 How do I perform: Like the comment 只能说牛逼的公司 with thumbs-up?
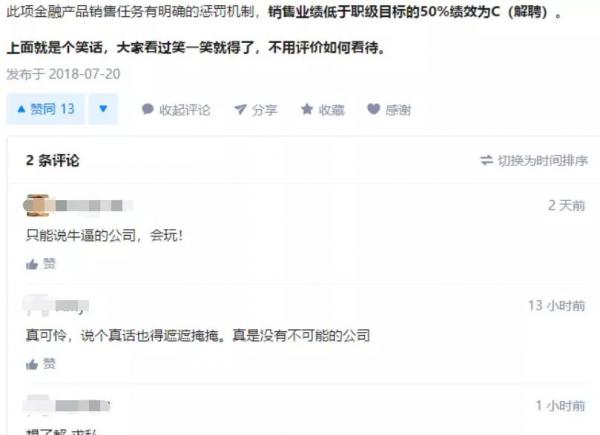pyautogui.click(x=32, y=264)
